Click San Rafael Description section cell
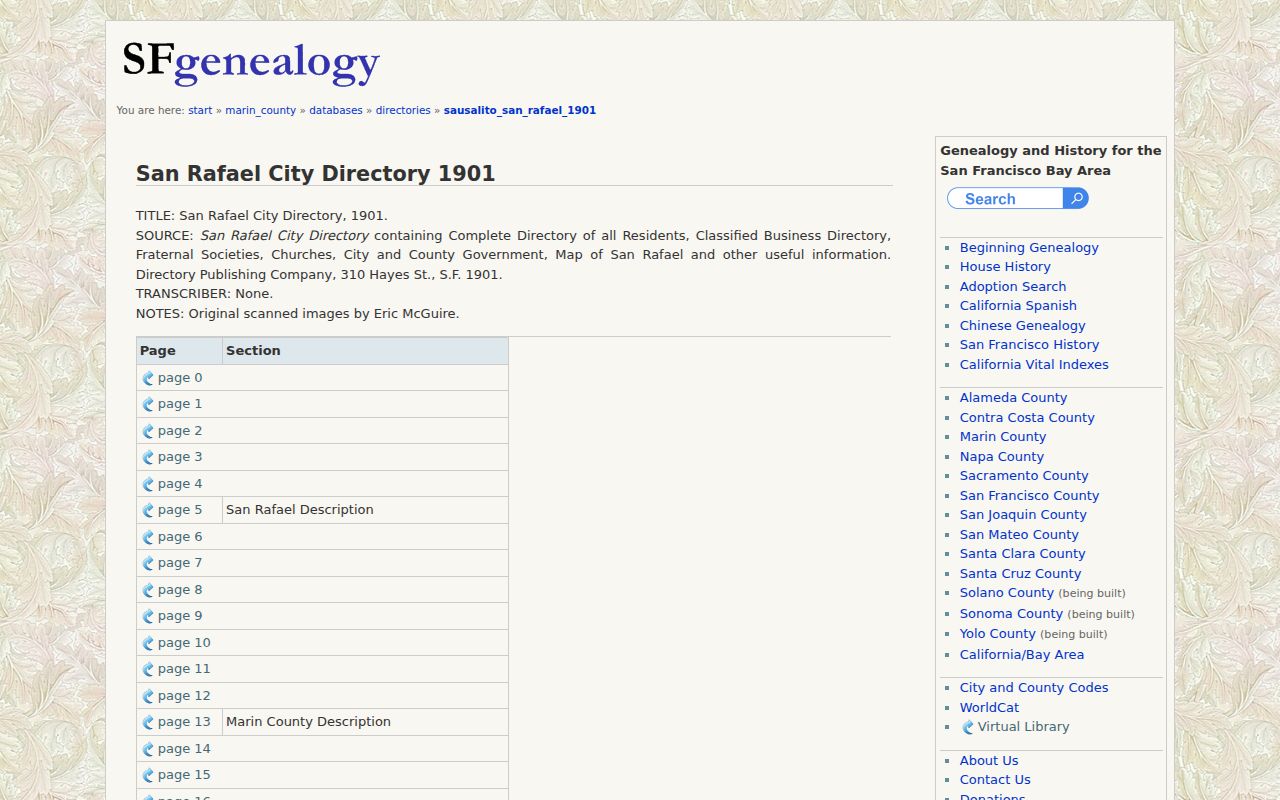Image resolution: width=1280 pixels, height=800 pixels. coord(365,510)
